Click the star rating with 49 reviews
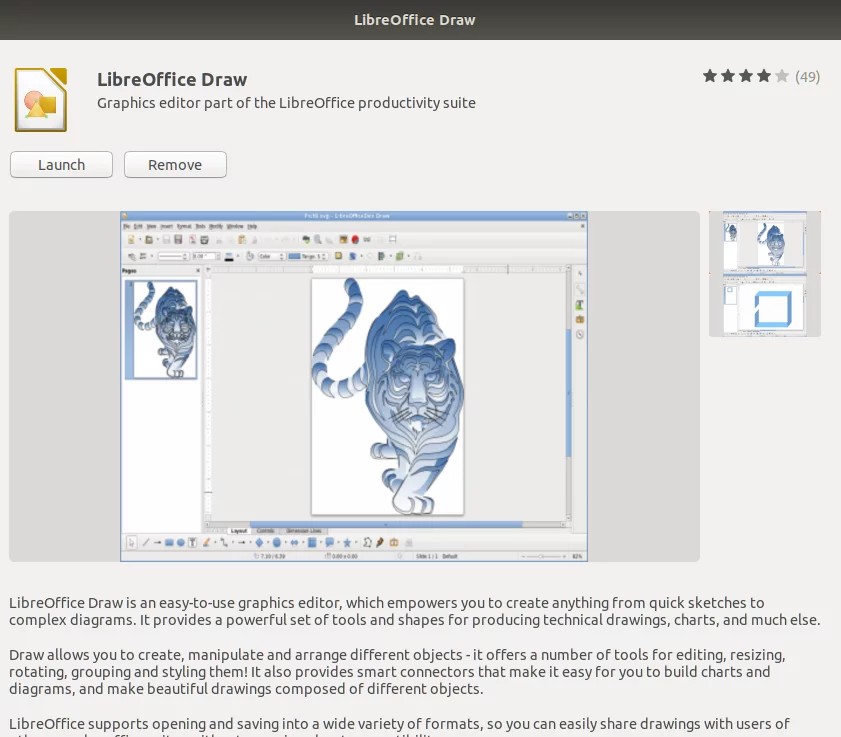841x737 pixels. 761,77
